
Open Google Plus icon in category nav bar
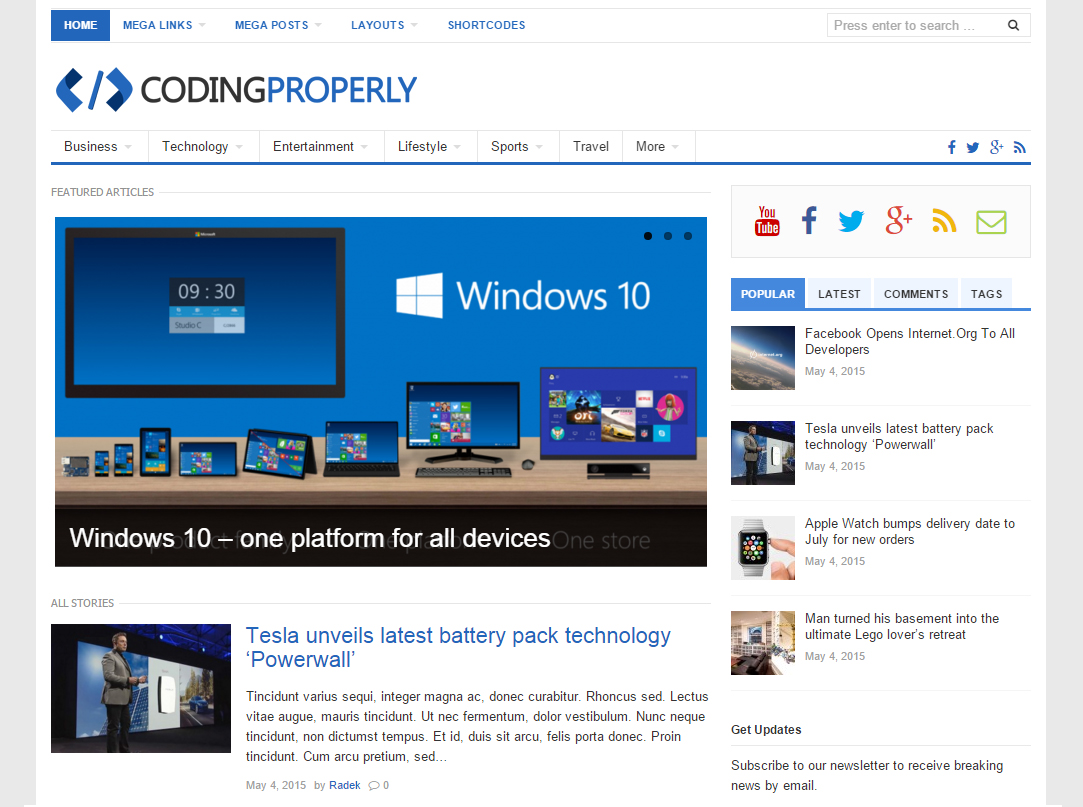(x=996, y=146)
